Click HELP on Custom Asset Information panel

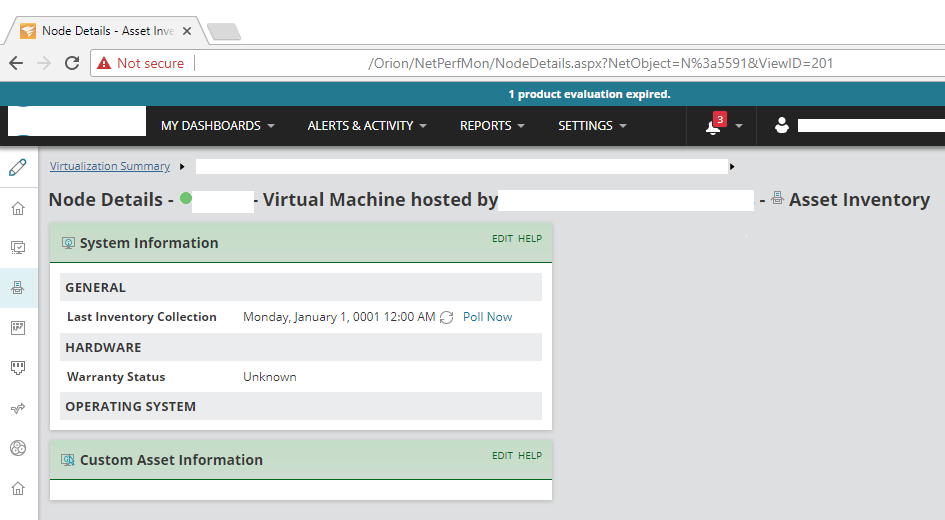[x=530, y=456]
